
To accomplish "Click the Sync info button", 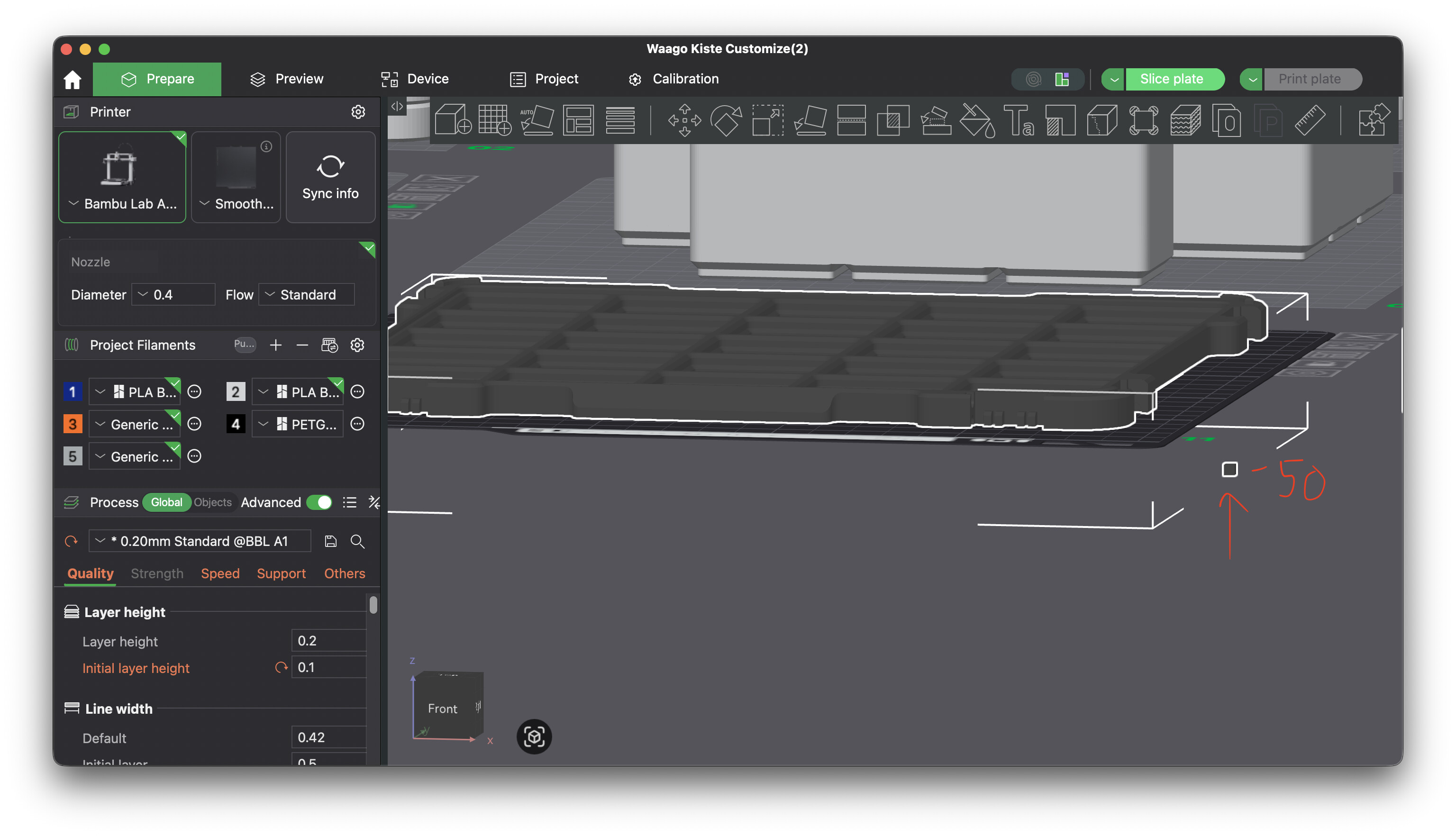I will coord(331,177).
